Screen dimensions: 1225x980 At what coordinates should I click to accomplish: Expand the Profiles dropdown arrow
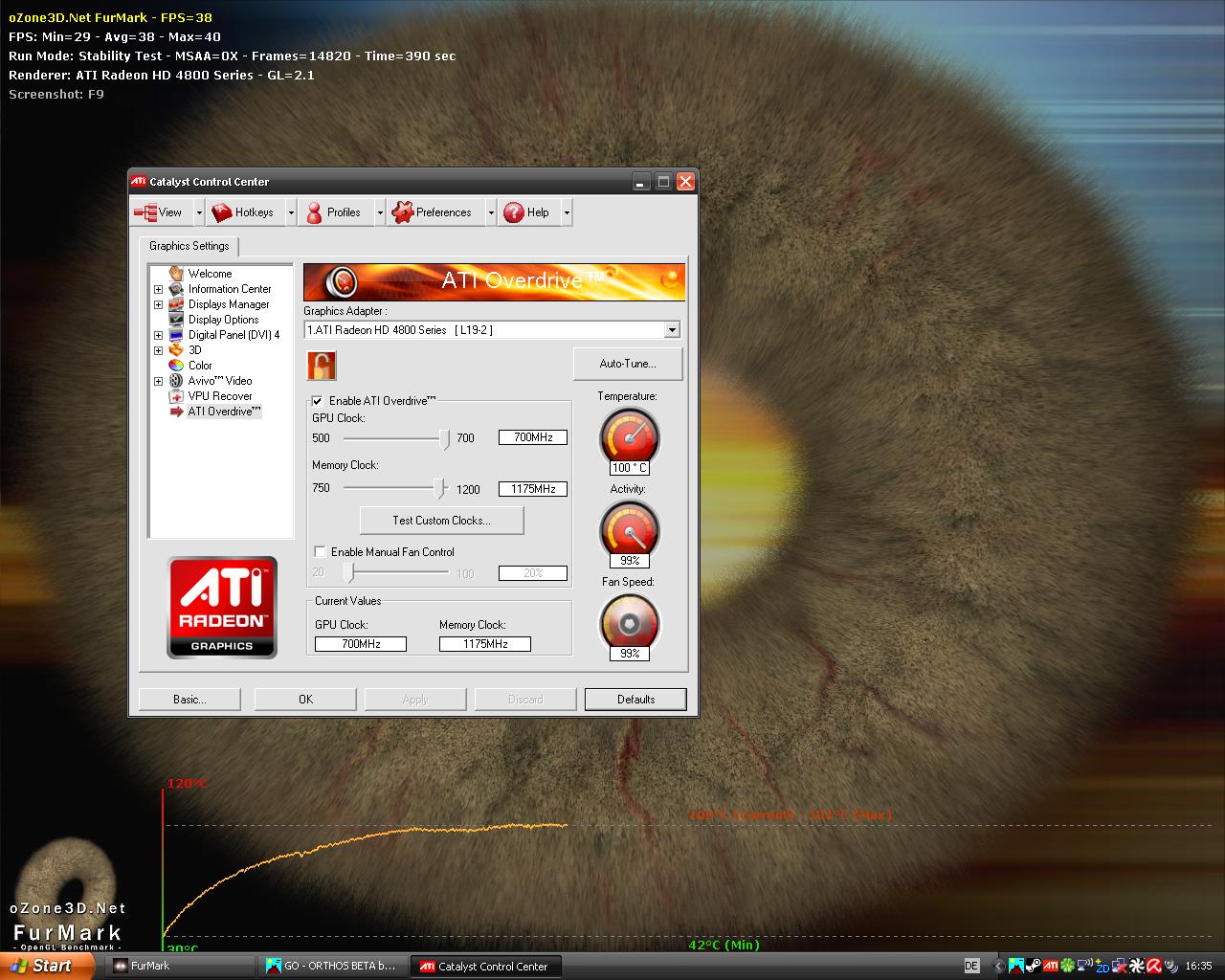pos(380,212)
